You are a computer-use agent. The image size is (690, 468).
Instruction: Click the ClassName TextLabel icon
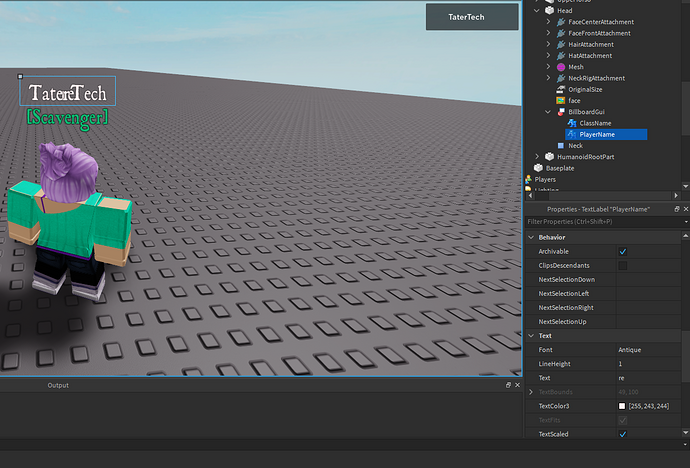pyautogui.click(x=571, y=123)
